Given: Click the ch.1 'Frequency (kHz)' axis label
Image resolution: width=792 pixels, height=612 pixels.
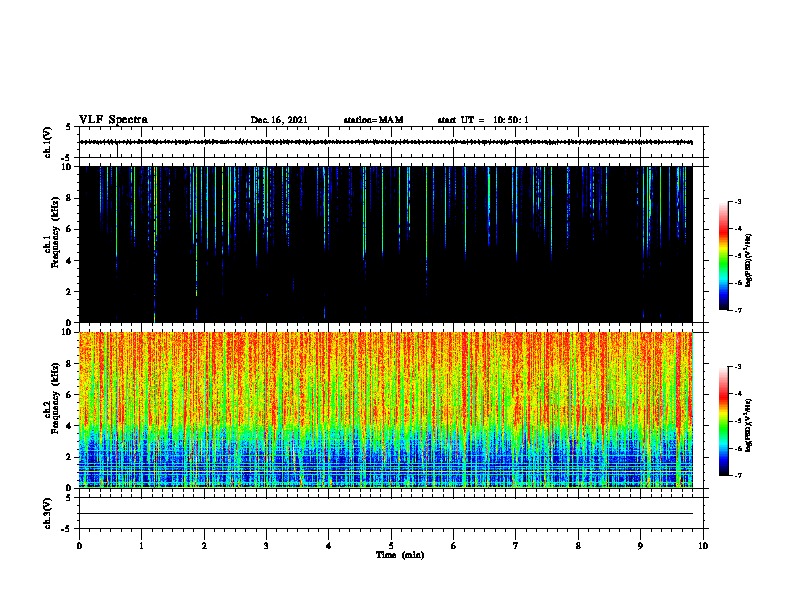Looking at the screenshot, I should [x=56, y=233].
